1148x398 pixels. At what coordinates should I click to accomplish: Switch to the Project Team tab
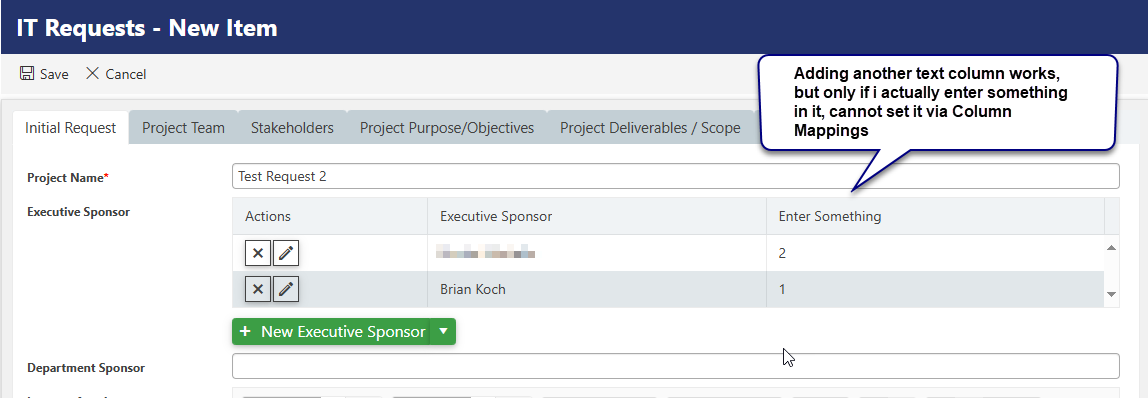click(x=183, y=128)
